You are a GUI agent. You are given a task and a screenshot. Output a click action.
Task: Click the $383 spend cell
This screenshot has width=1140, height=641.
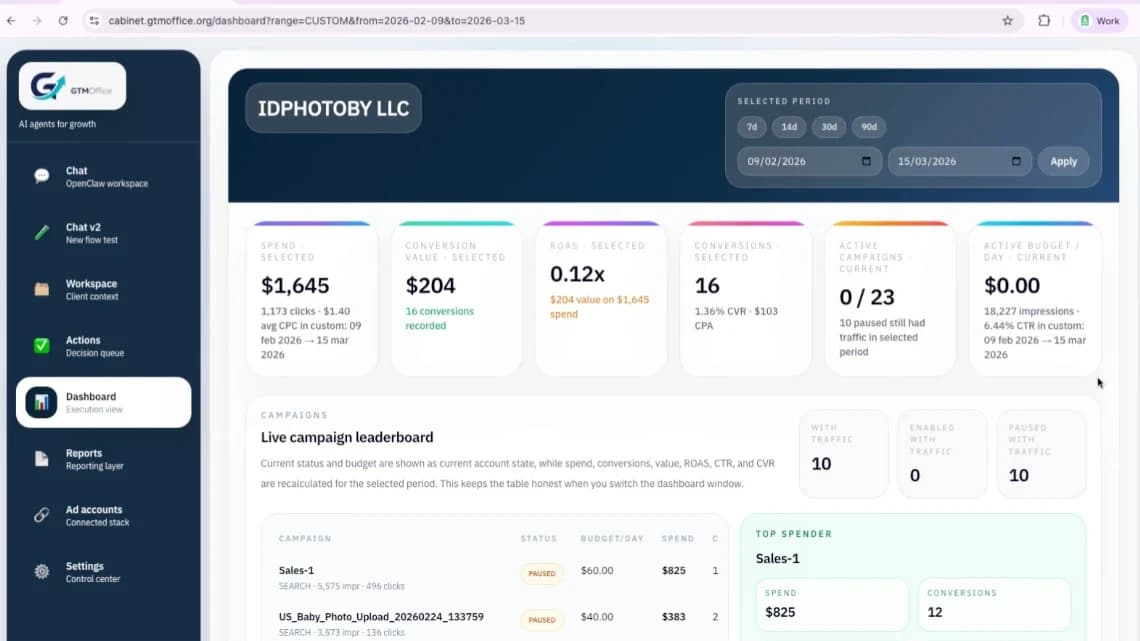pos(673,617)
